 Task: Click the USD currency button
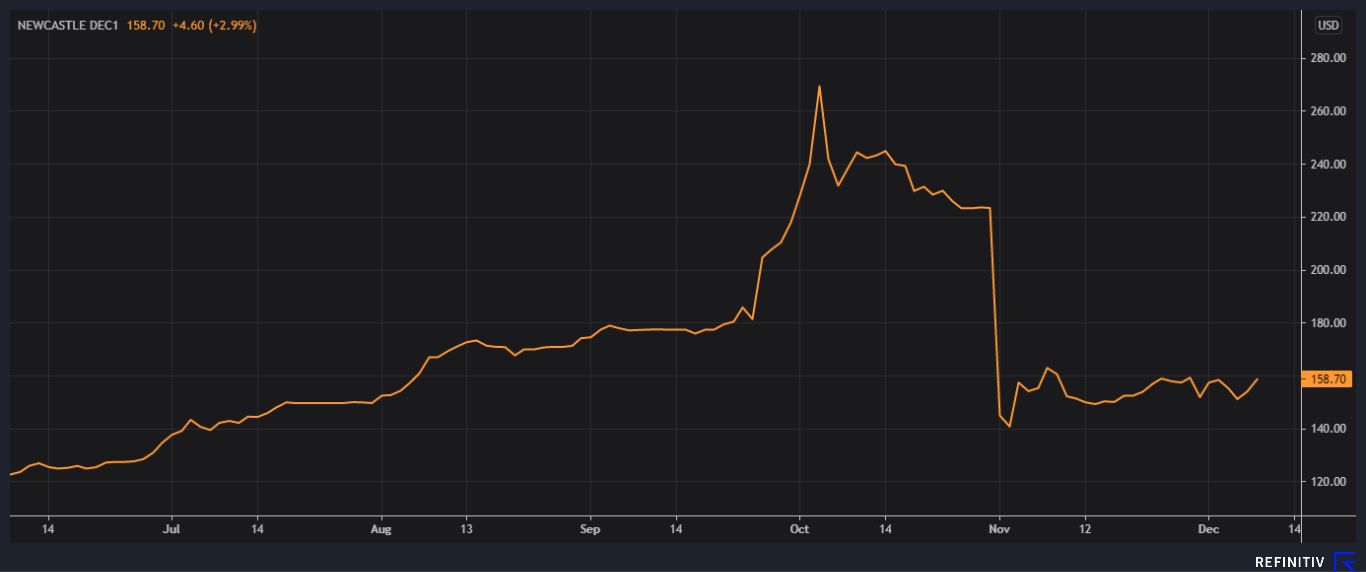pyautogui.click(x=1327, y=25)
